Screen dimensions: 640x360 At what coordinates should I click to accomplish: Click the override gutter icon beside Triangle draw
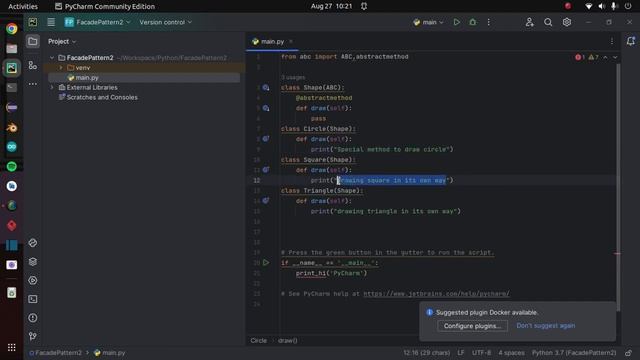(266, 200)
